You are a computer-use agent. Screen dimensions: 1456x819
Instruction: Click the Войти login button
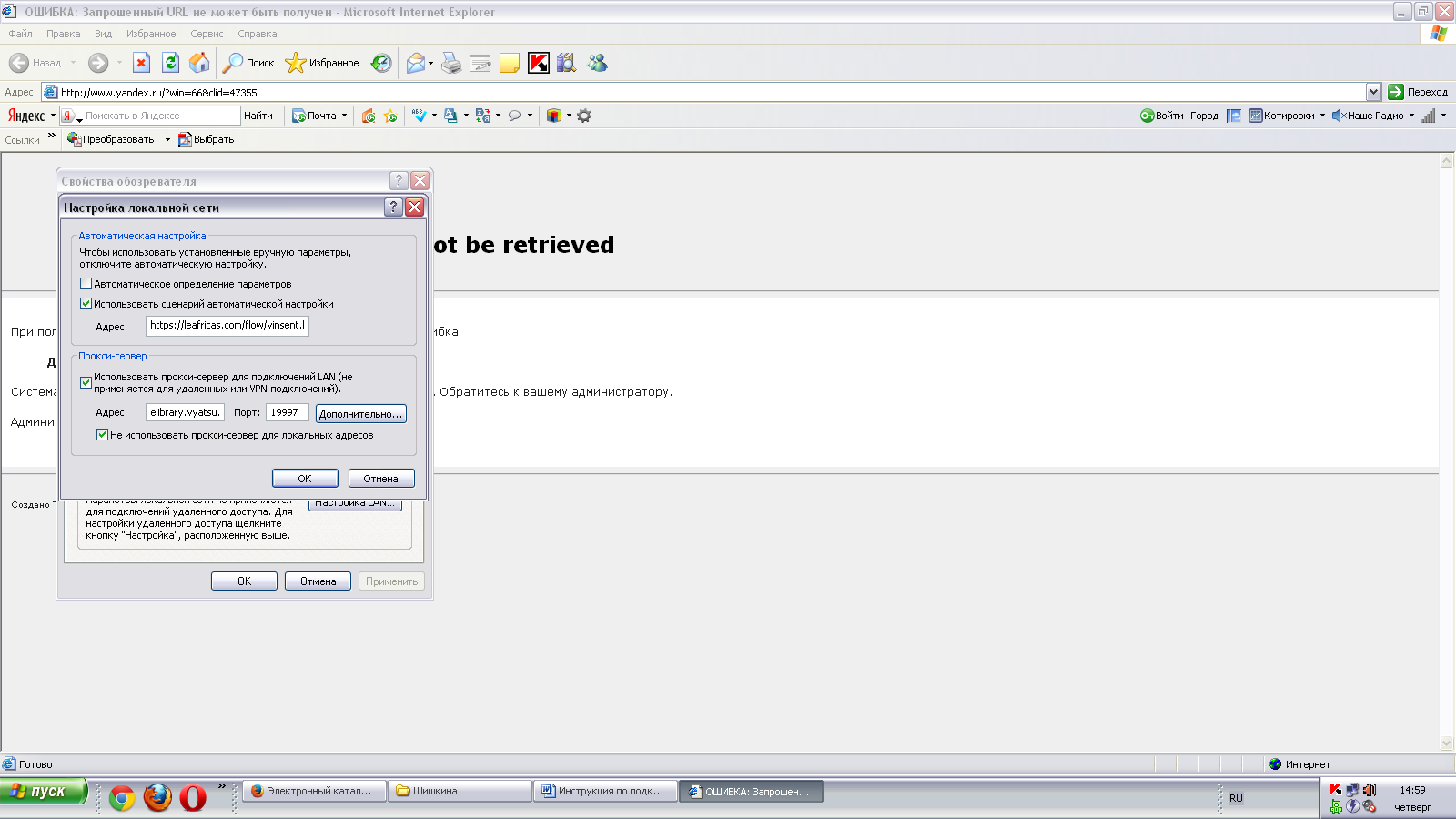tap(1162, 116)
